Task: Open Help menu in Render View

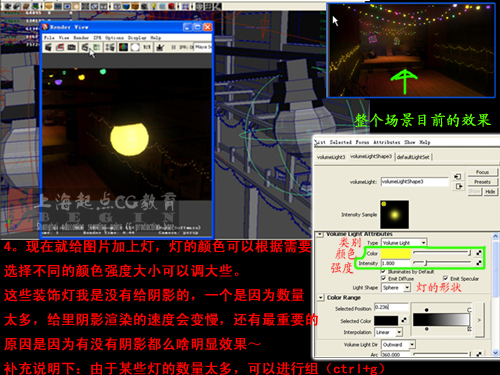Action: click(155, 38)
